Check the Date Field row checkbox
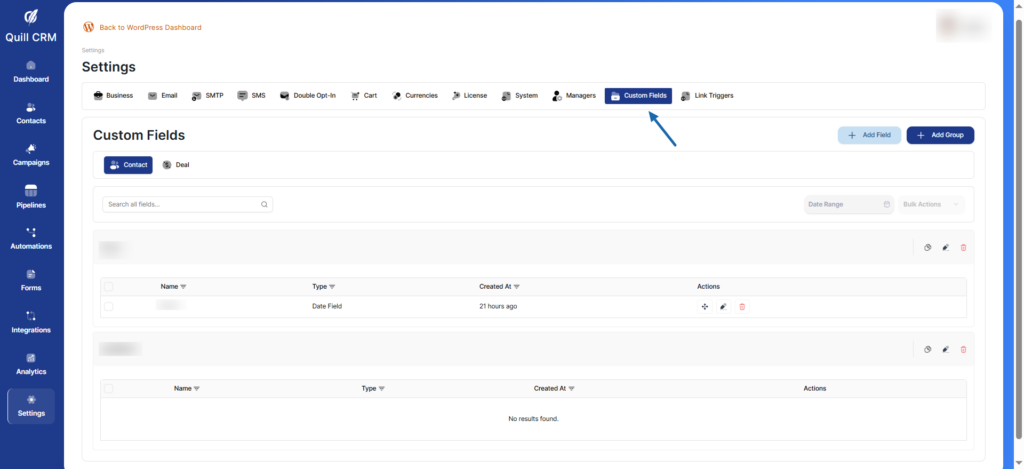This screenshot has width=1024, height=469. pos(109,306)
